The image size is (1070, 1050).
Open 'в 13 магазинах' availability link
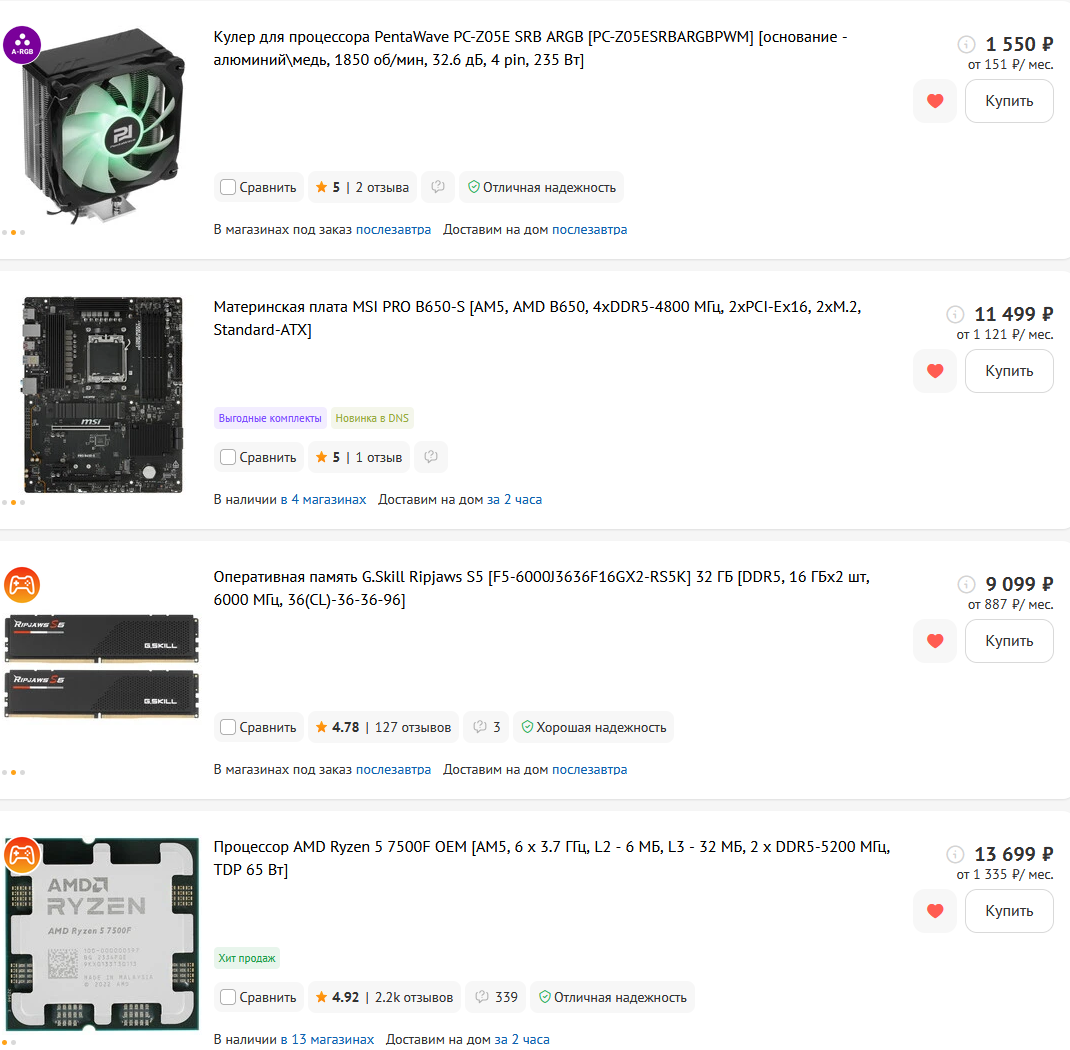click(x=328, y=1039)
